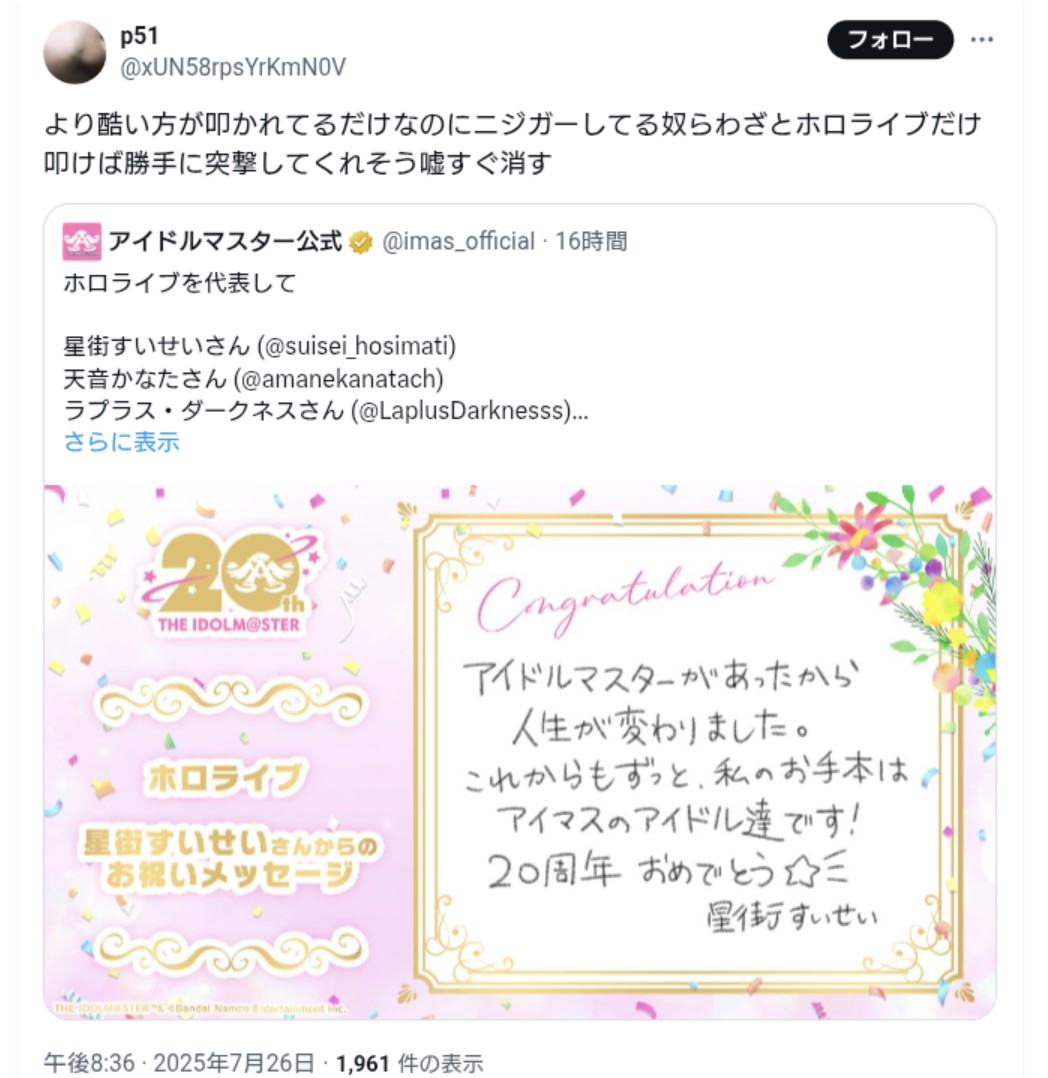The height and width of the screenshot is (1078, 1048).
Task: Click the 16時間 quoted post timestamp
Action: [591, 241]
